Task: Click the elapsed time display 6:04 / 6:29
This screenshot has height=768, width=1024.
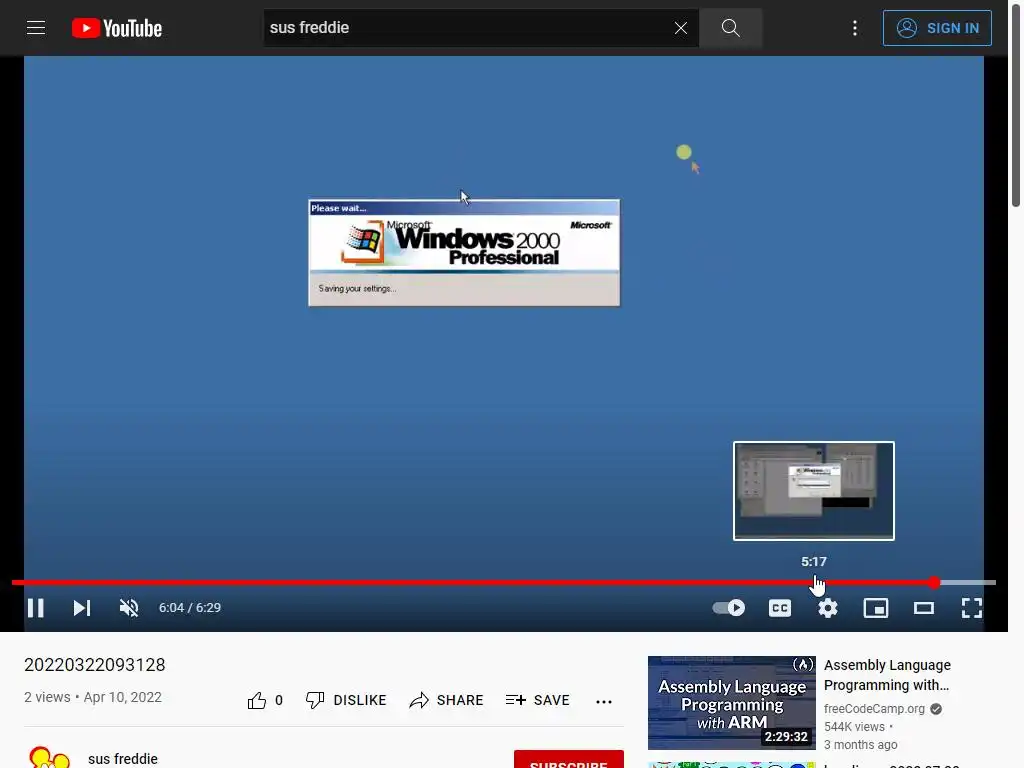Action: 190,608
